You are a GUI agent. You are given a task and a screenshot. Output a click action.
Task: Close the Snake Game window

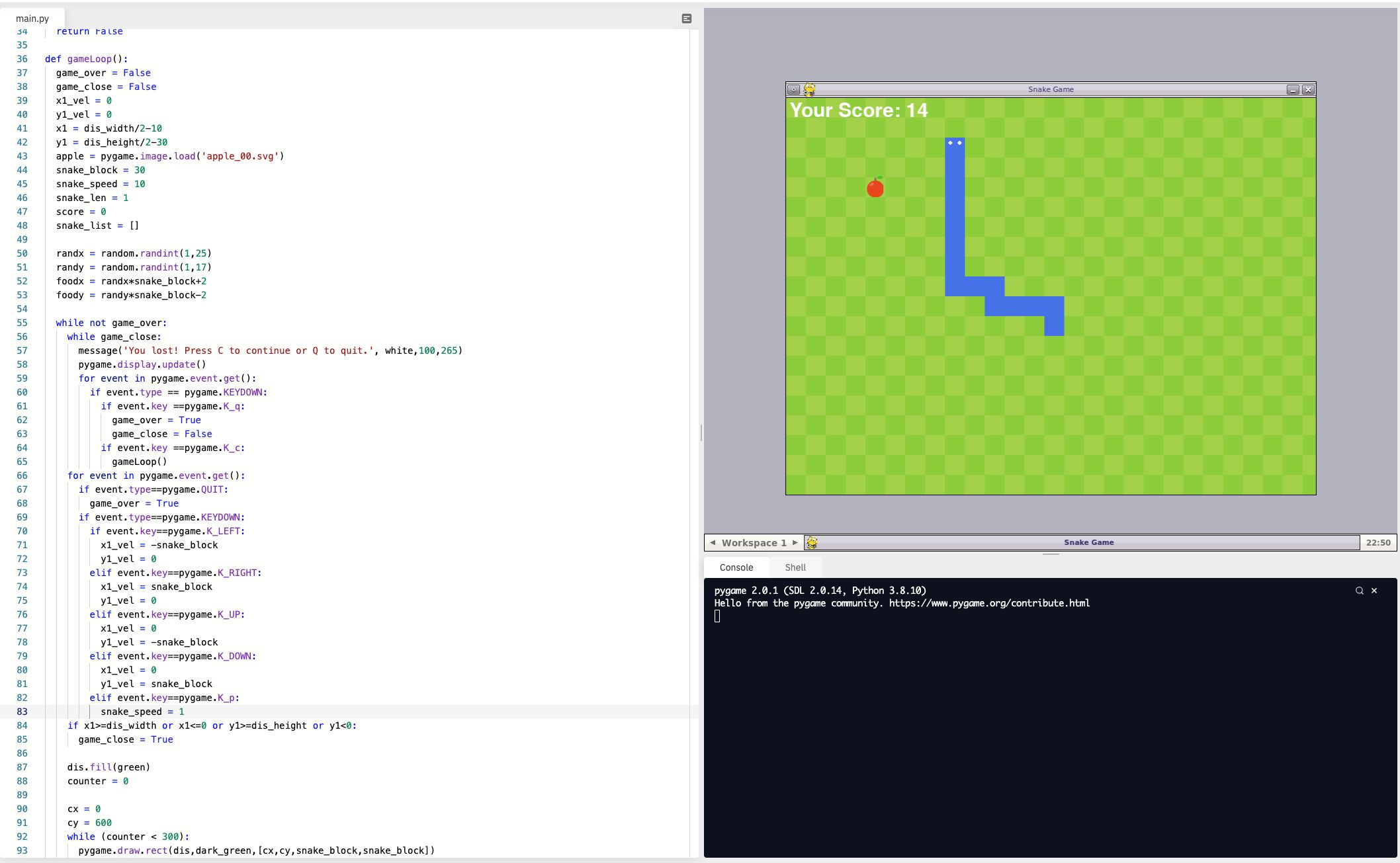tap(1308, 89)
